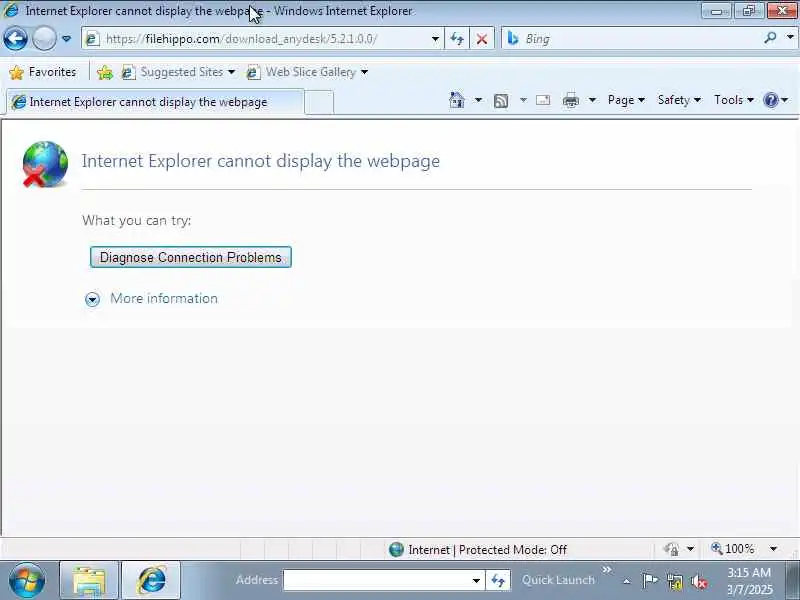Open a new blank tab
Screen dimensions: 800x600
(x=319, y=102)
